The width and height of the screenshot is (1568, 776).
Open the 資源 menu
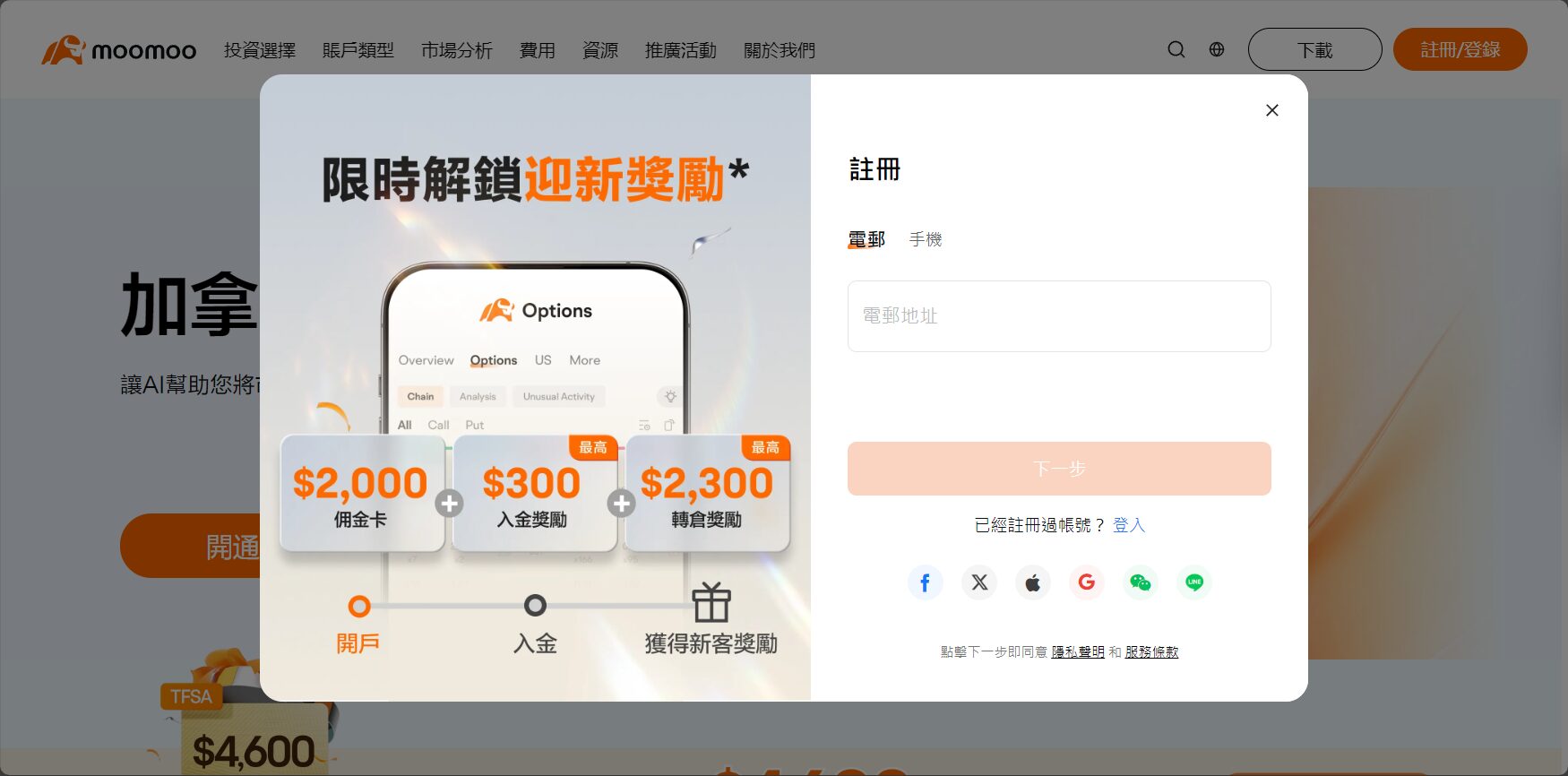tap(600, 50)
